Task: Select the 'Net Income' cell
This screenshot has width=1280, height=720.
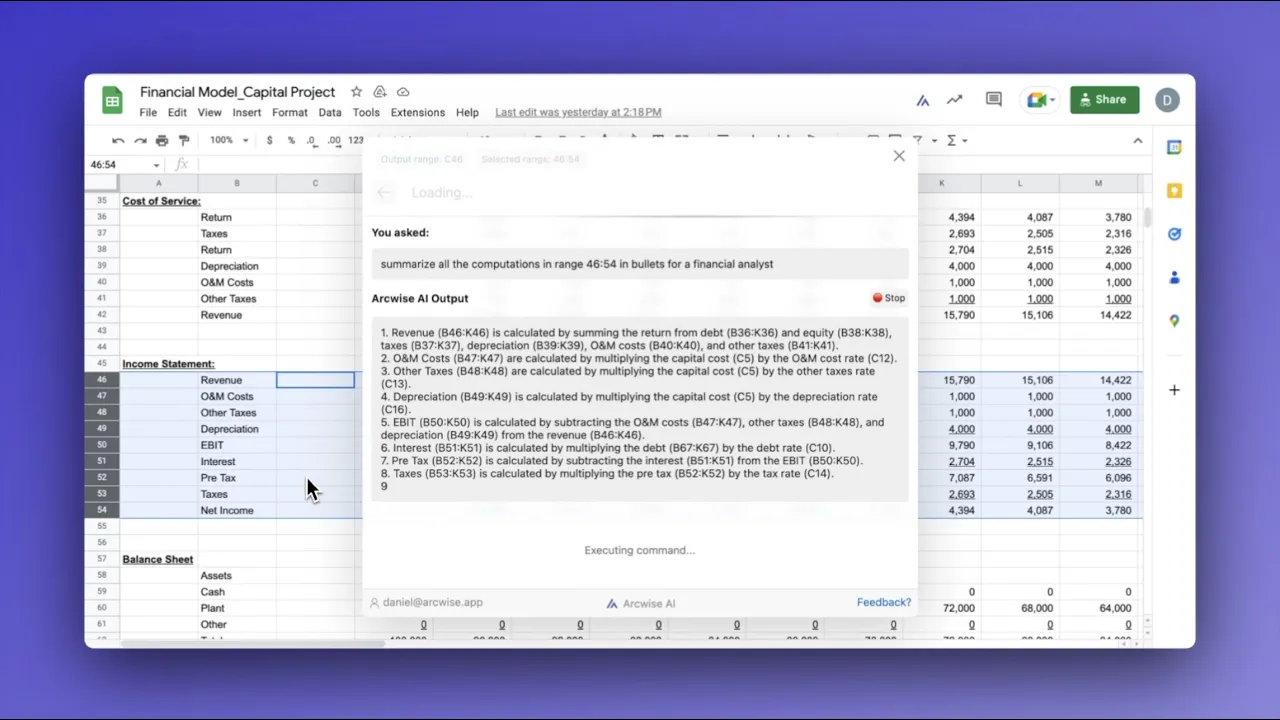Action: pos(237,510)
